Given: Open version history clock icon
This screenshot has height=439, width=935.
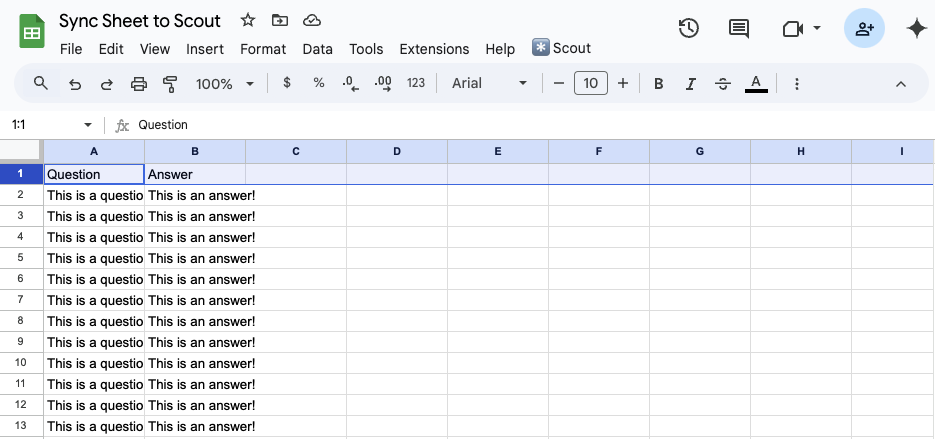Looking at the screenshot, I should pos(688,29).
